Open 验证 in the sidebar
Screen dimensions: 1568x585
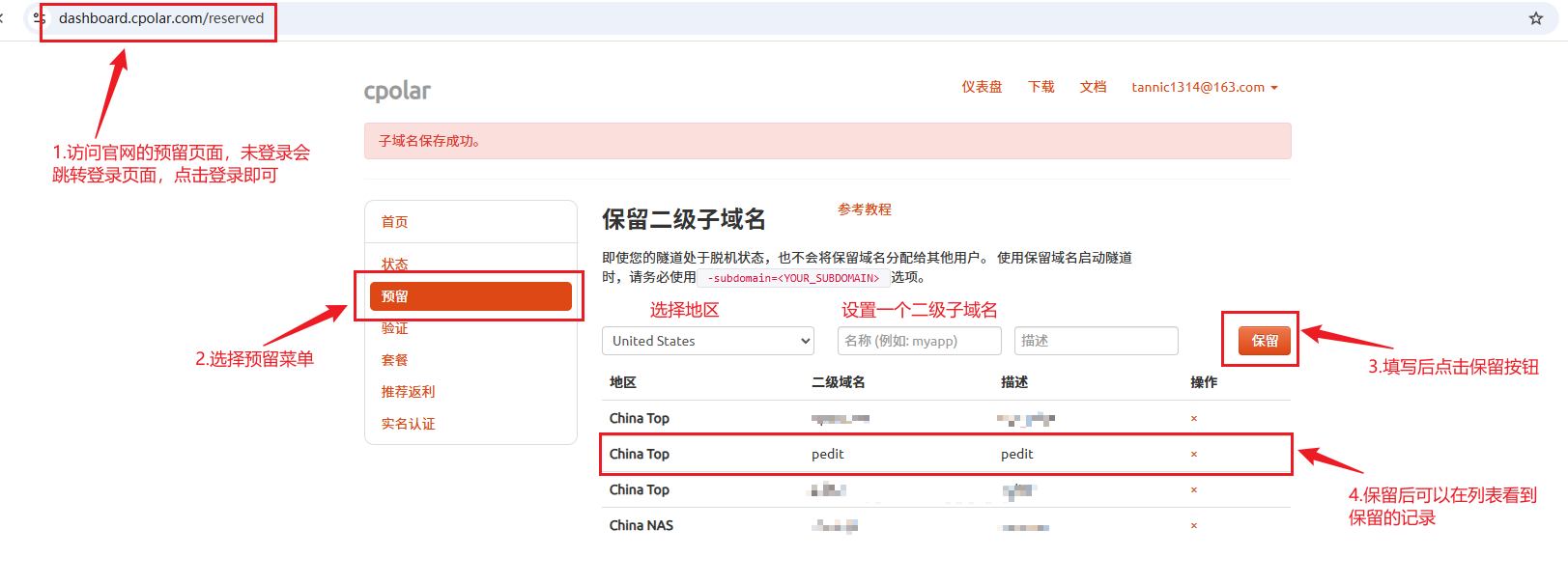coord(394,328)
